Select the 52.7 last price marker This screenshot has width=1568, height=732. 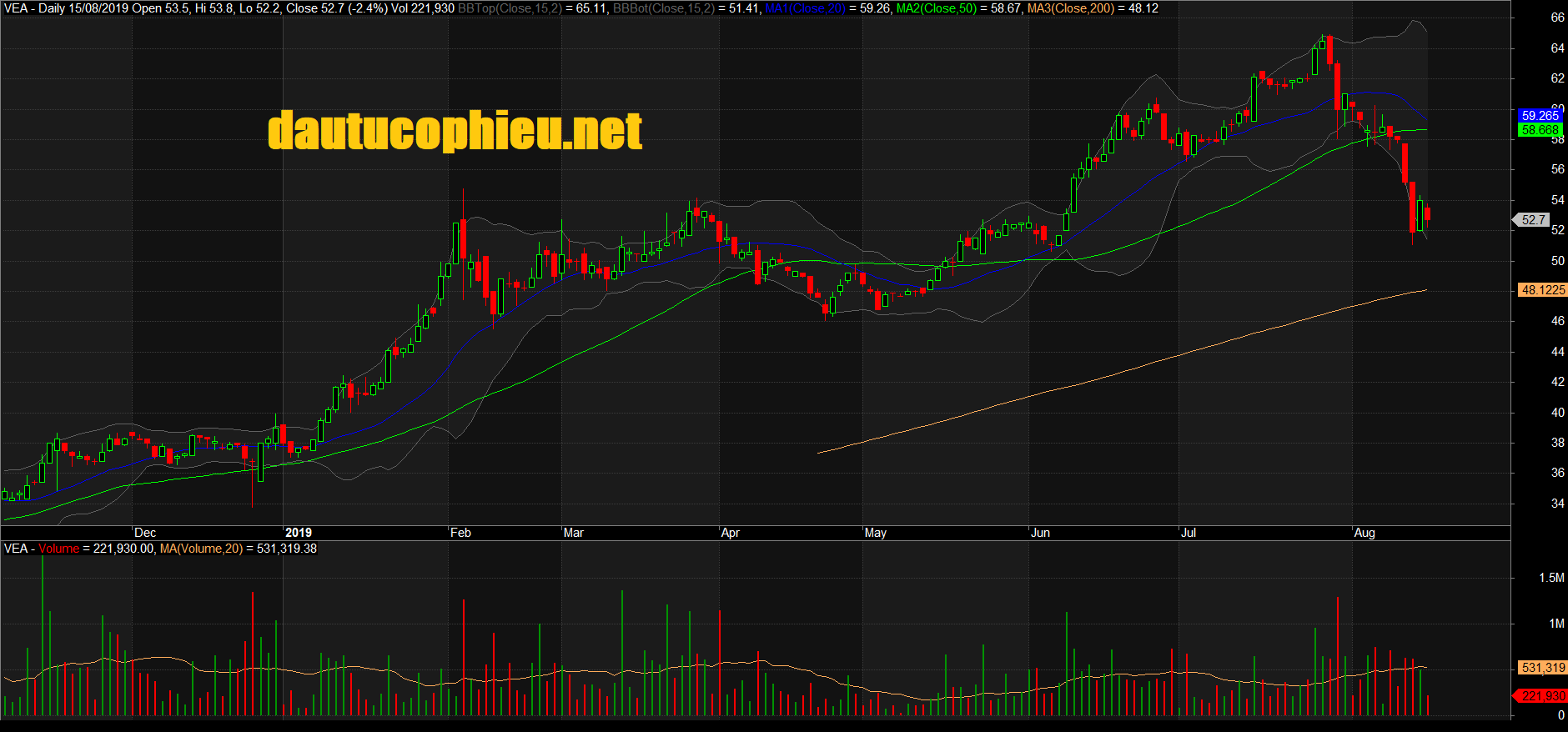[1533, 220]
